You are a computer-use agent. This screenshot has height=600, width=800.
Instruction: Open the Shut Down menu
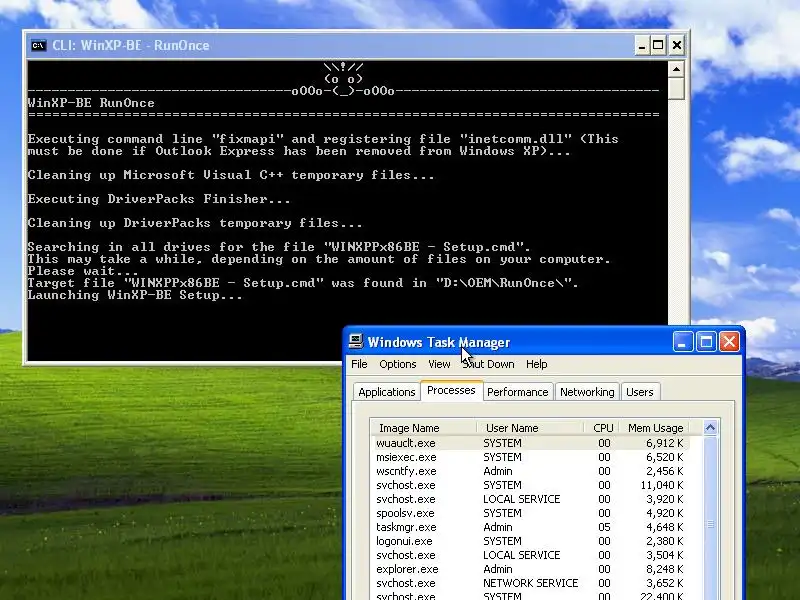[488, 364]
